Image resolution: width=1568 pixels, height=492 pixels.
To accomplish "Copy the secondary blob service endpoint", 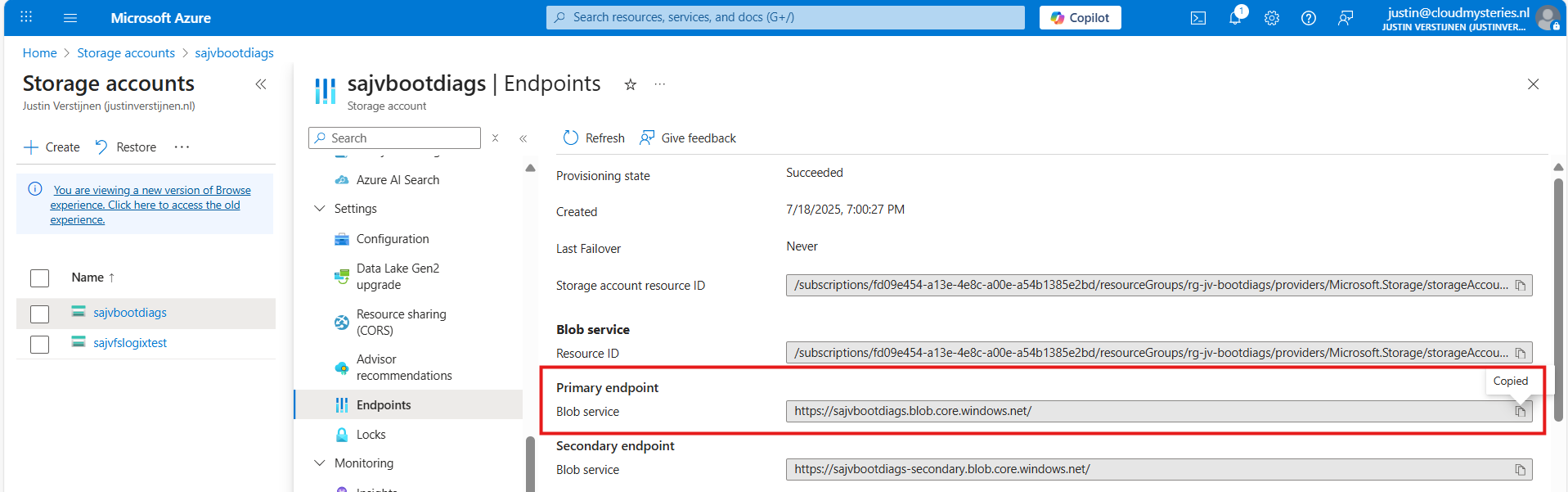I will [1520, 470].
